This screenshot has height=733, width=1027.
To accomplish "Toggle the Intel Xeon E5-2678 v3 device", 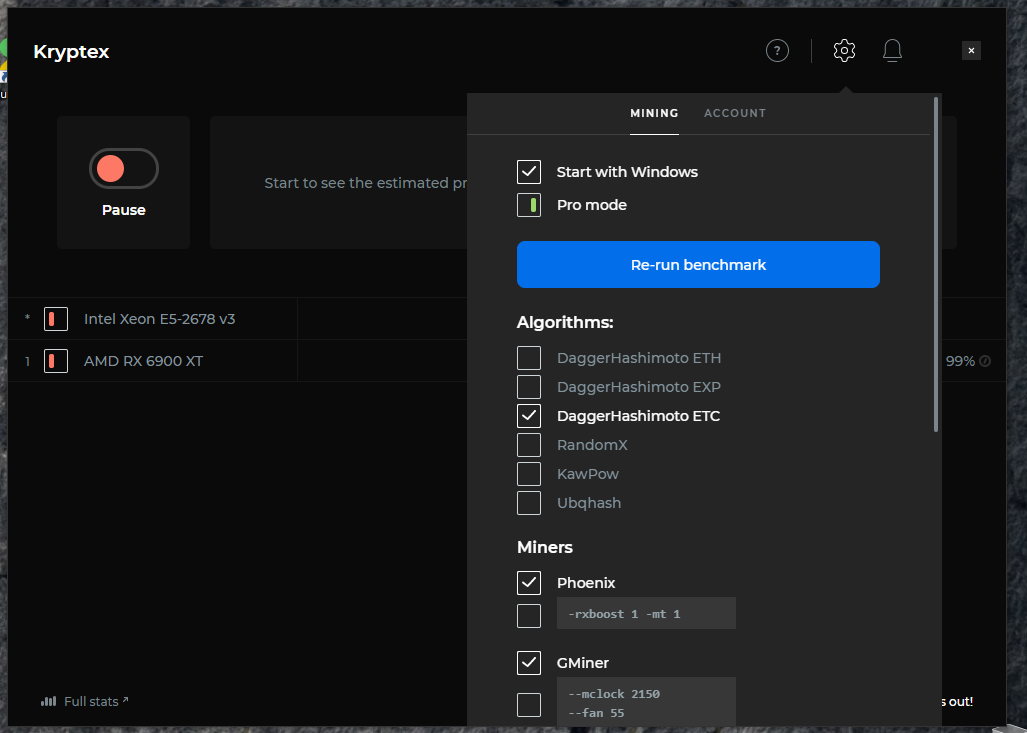I will pyautogui.click(x=56, y=319).
